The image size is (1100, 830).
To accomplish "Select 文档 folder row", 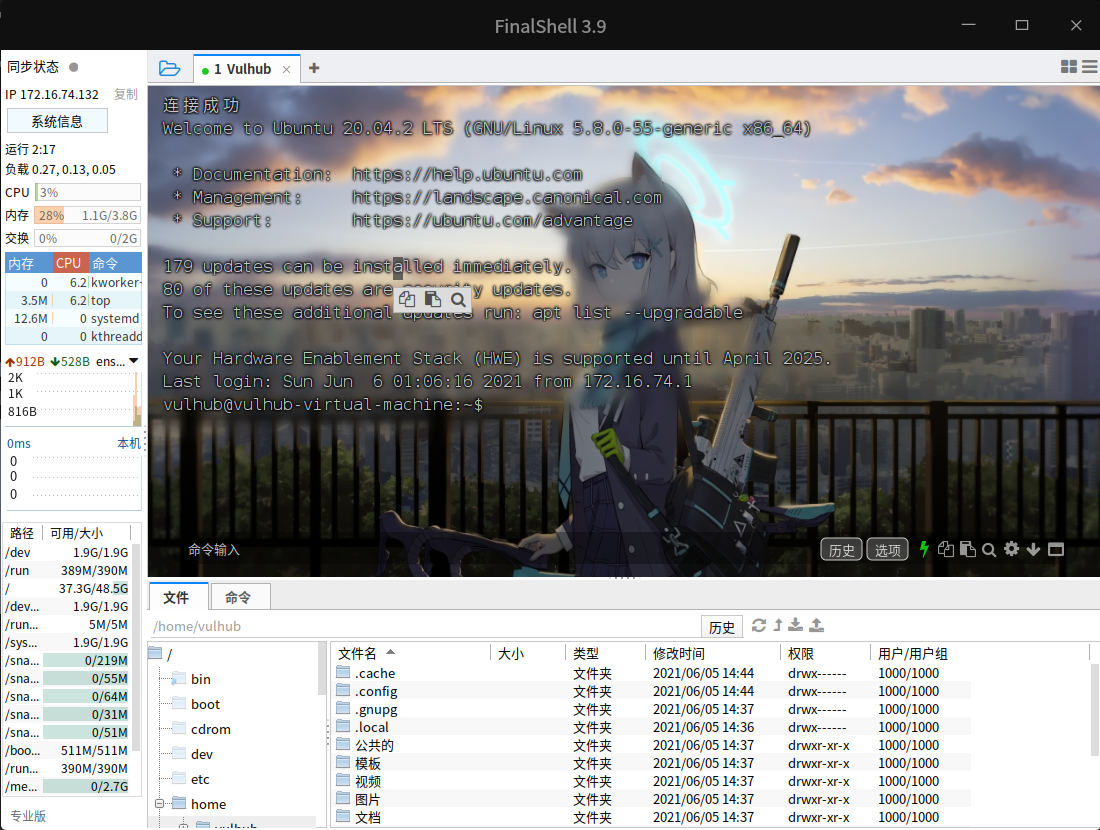I will (x=652, y=817).
